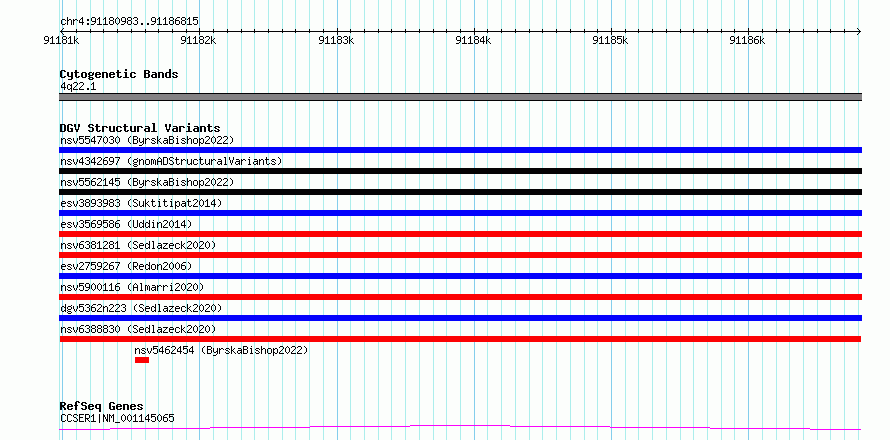Click the DGV Structural Variants track title

[140, 128]
